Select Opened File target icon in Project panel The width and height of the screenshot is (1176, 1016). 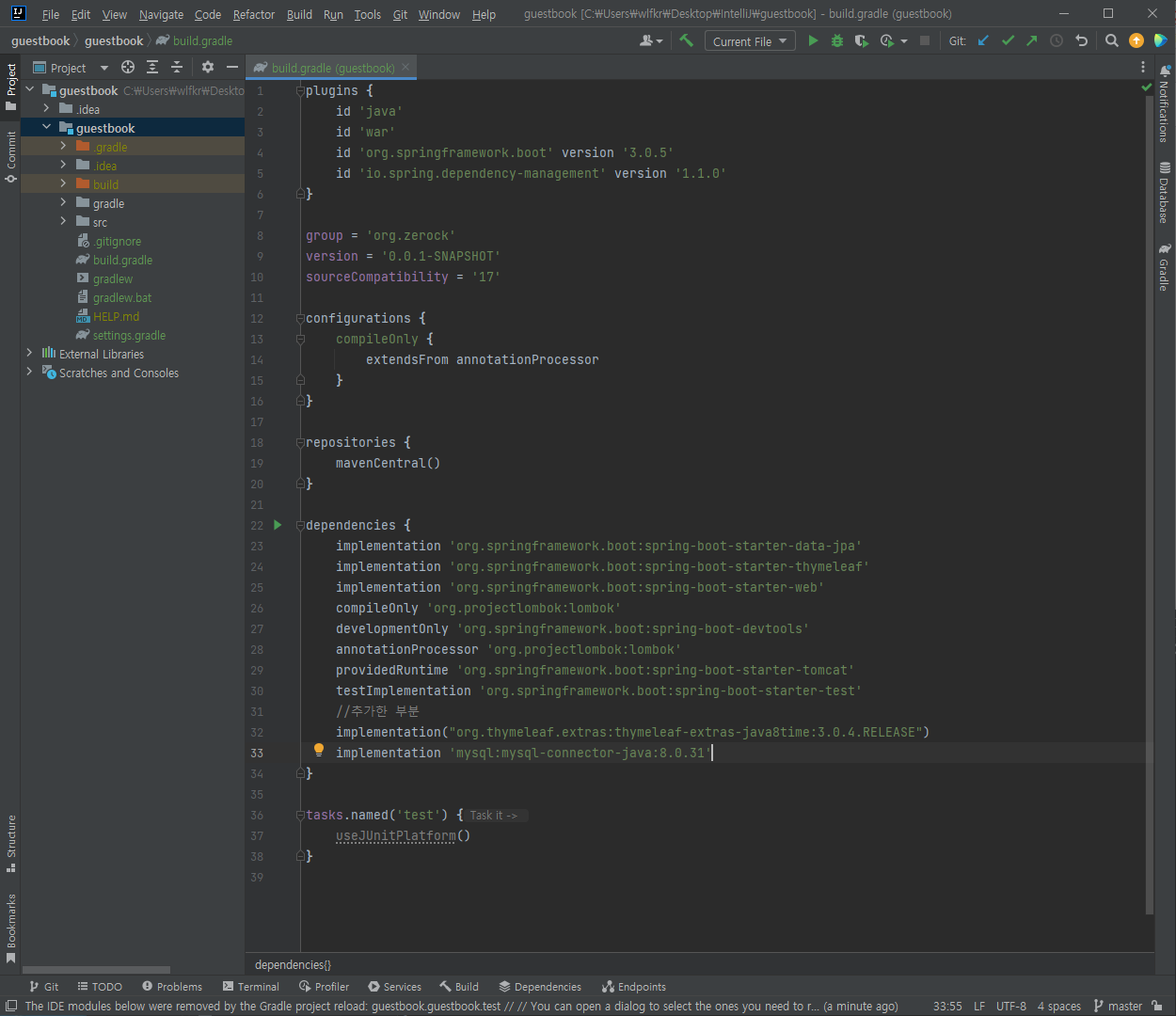coord(128,67)
